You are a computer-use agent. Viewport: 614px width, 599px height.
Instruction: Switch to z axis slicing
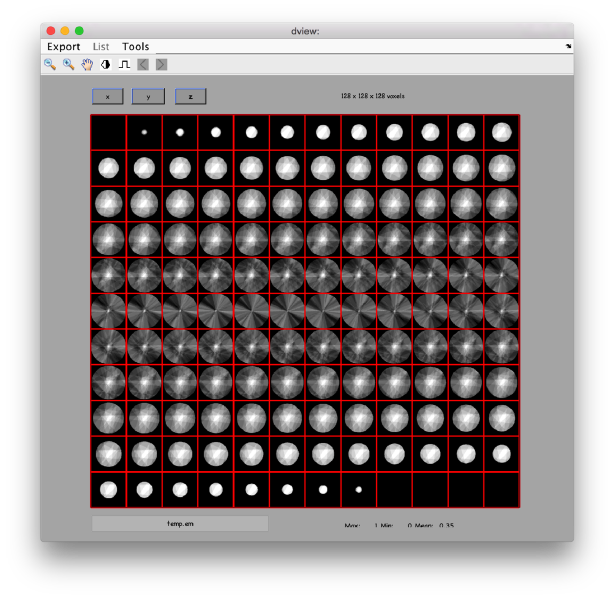(190, 97)
